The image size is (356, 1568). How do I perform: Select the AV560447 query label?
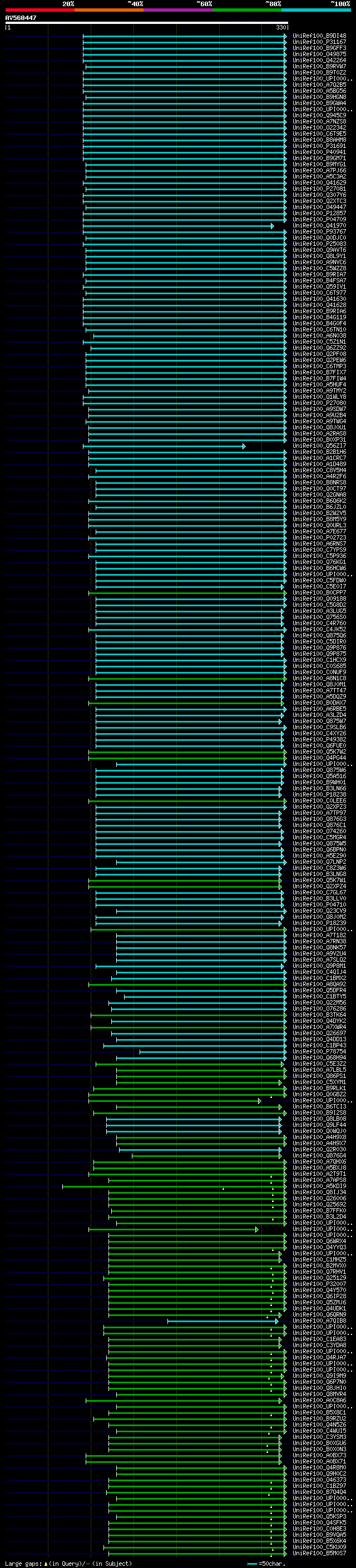pyautogui.click(x=21, y=18)
